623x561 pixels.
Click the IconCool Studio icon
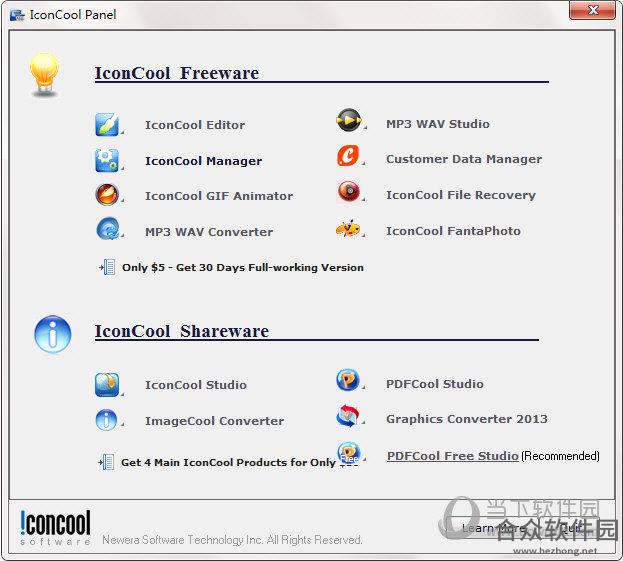[107, 385]
